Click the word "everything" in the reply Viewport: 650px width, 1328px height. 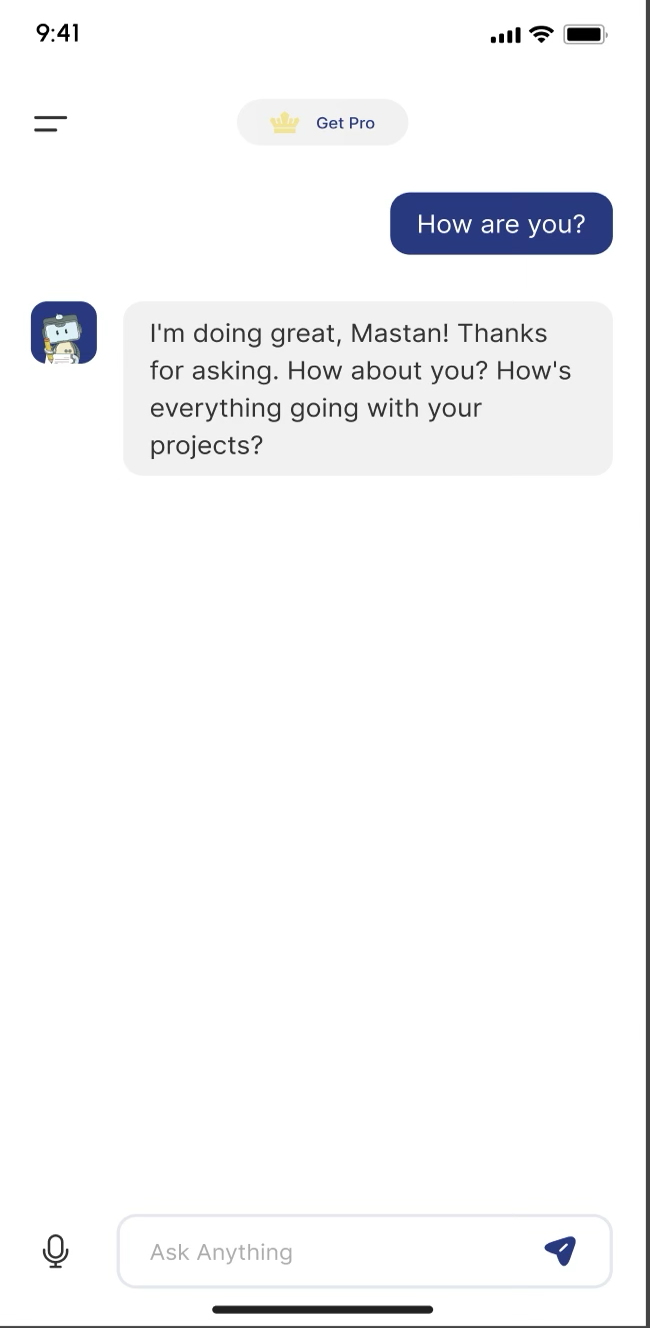point(215,408)
